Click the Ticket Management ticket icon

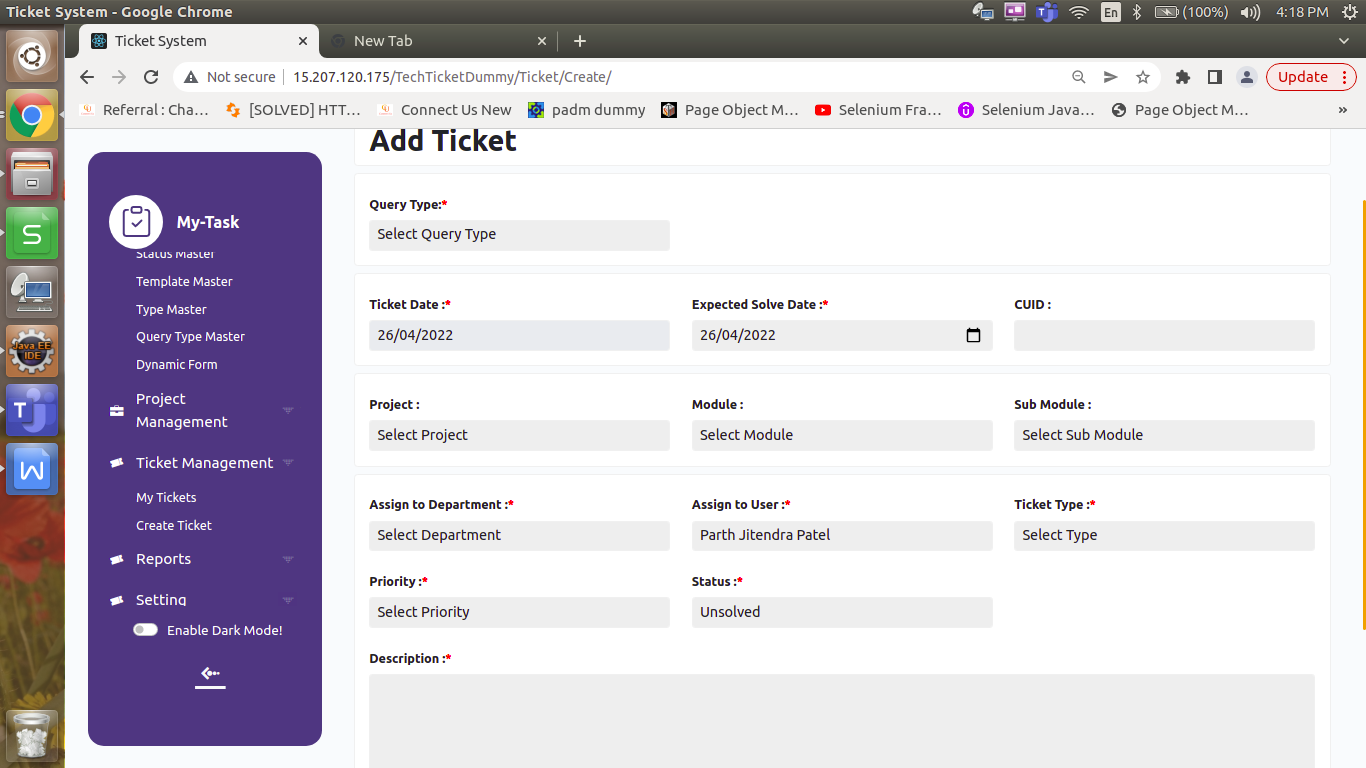117,463
